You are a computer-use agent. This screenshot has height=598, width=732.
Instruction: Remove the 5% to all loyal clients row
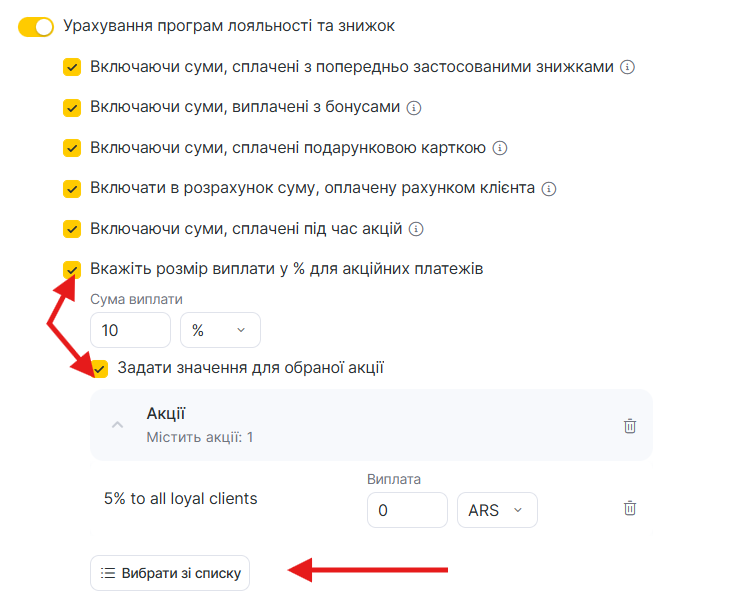pyautogui.click(x=630, y=509)
